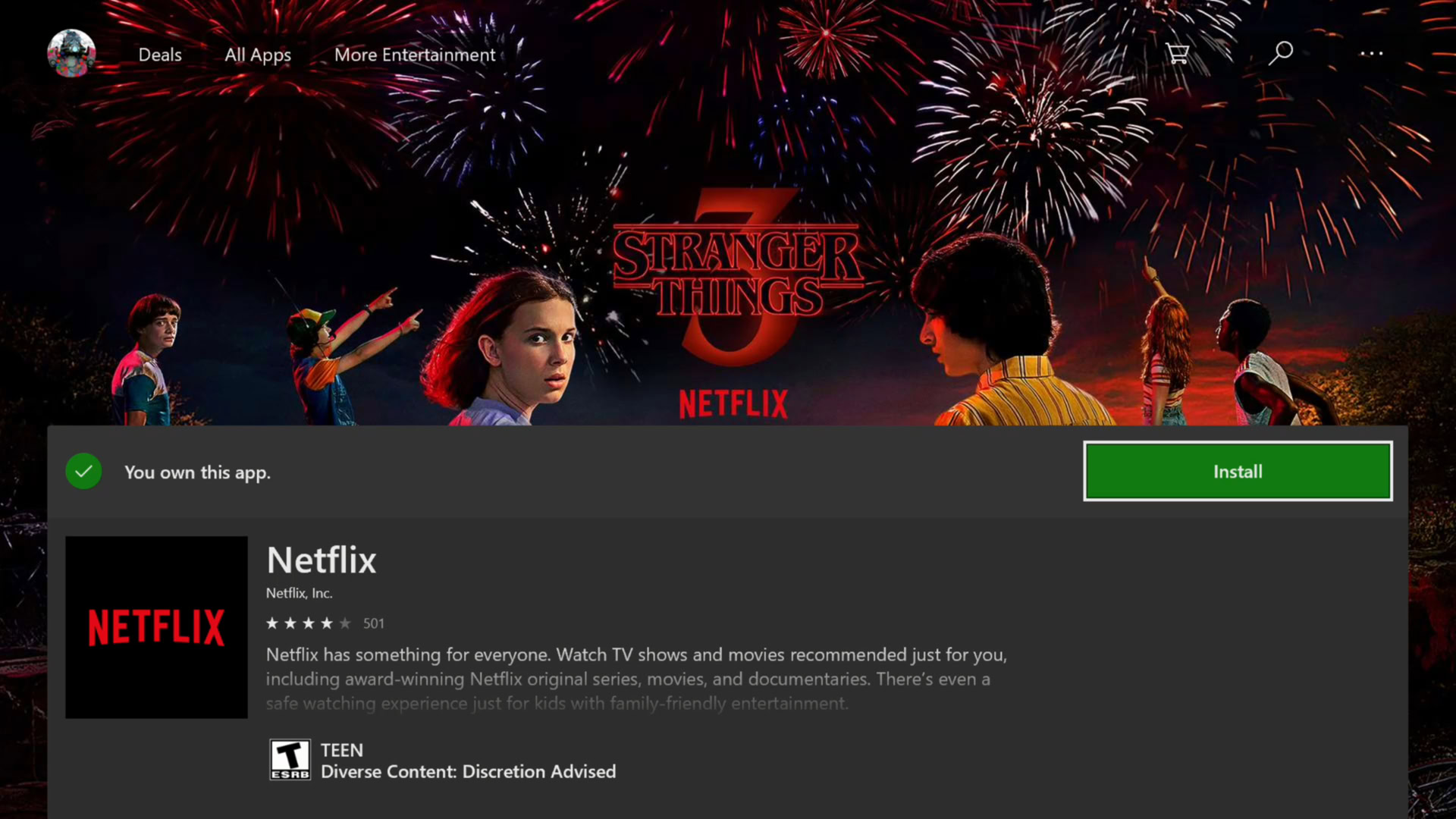Viewport: 1456px width, 819px height.
Task: Install the Netflix app
Action: click(1238, 471)
